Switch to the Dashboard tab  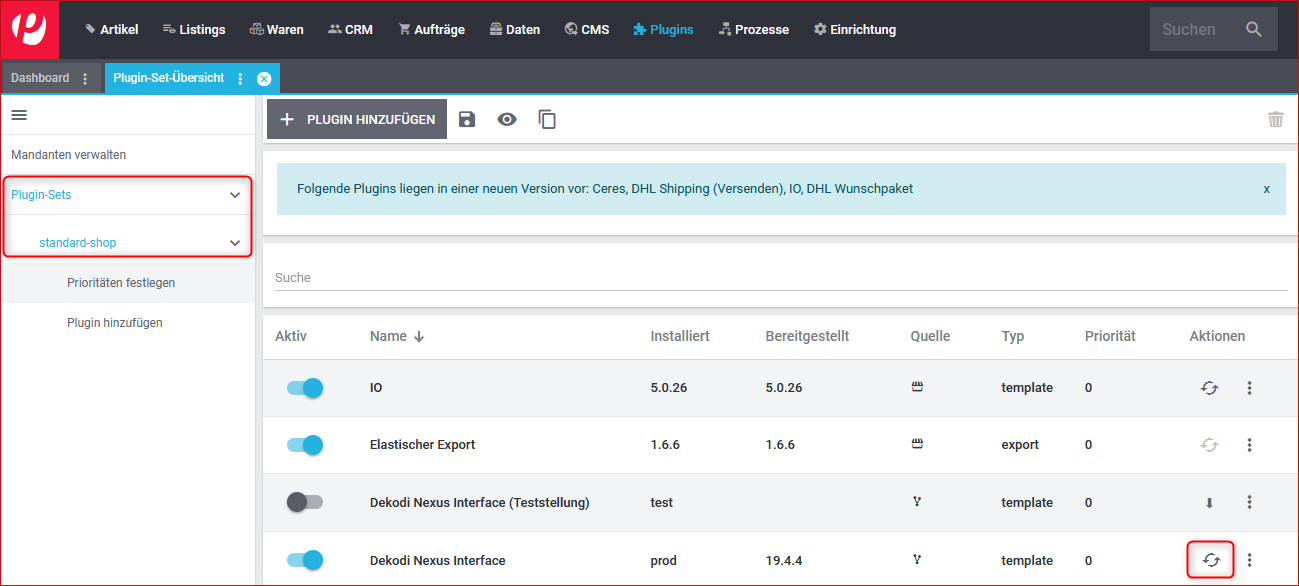tap(40, 78)
